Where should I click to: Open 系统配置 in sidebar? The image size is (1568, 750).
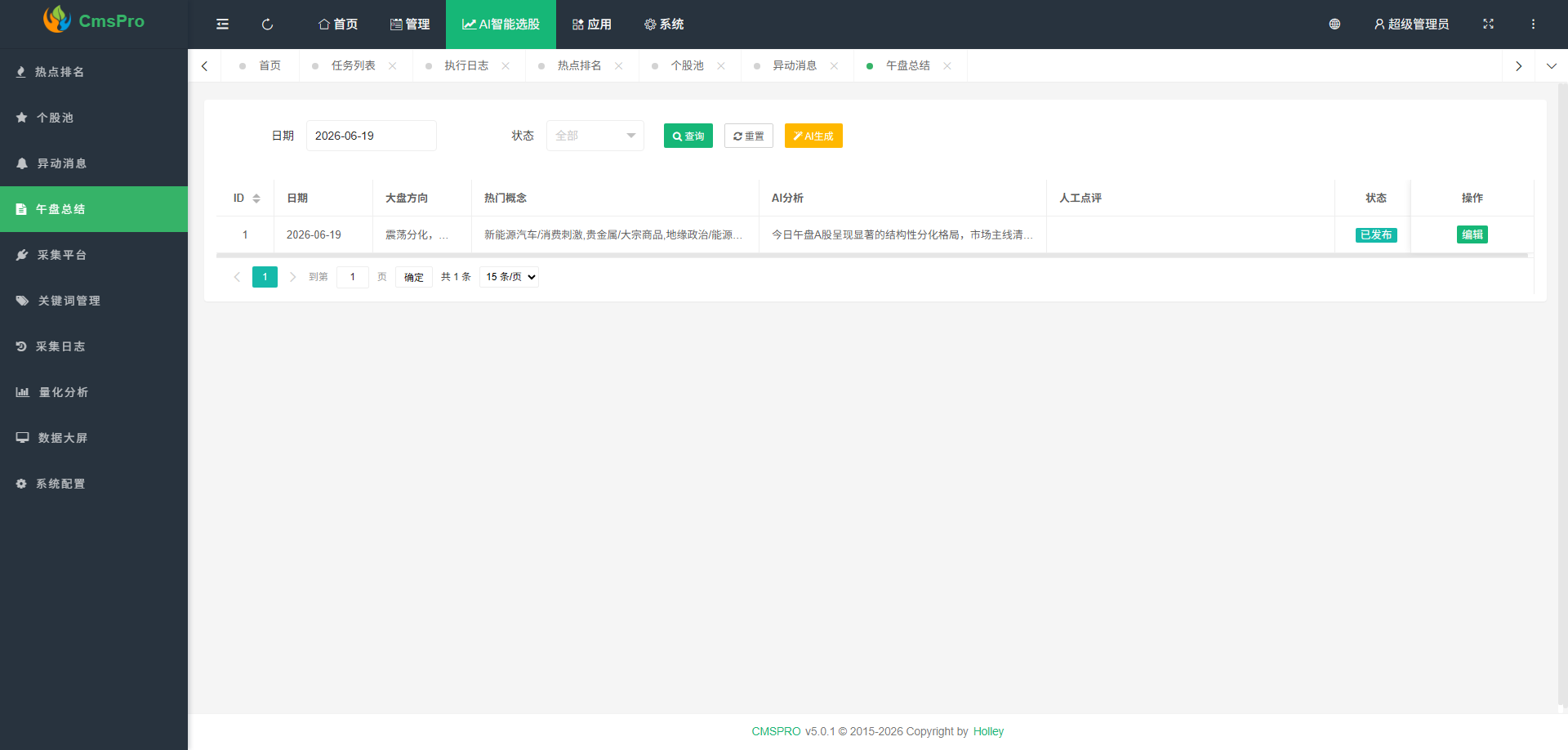coord(94,484)
